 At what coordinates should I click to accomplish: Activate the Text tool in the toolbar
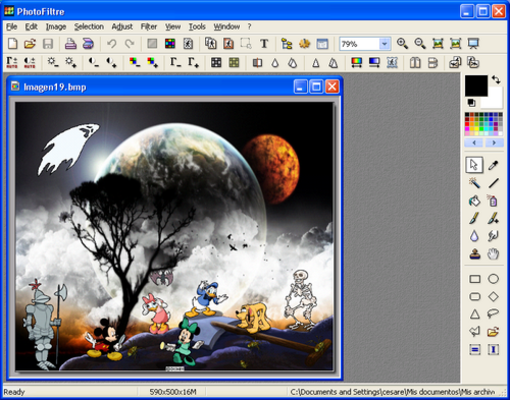pos(264,44)
